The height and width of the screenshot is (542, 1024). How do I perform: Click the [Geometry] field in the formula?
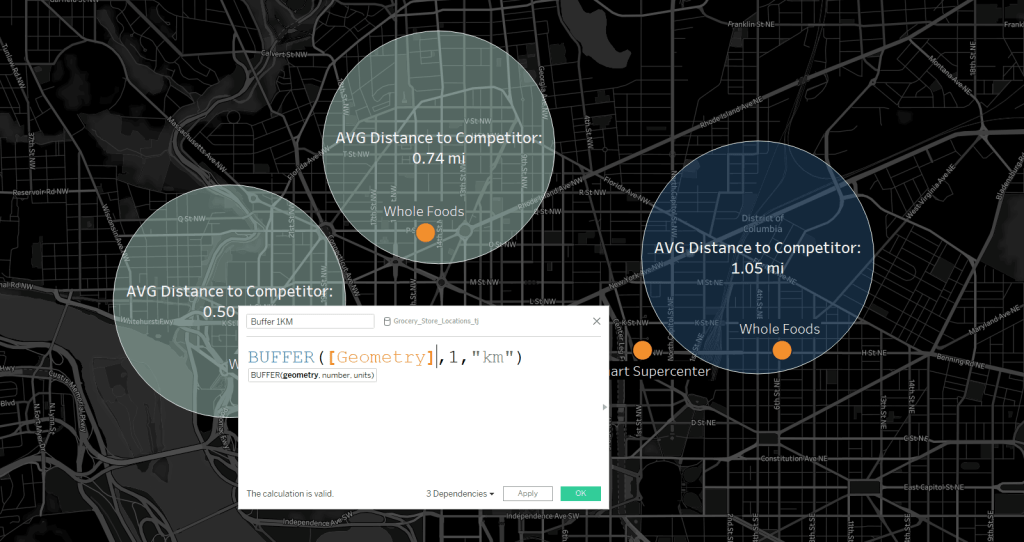pos(381,357)
